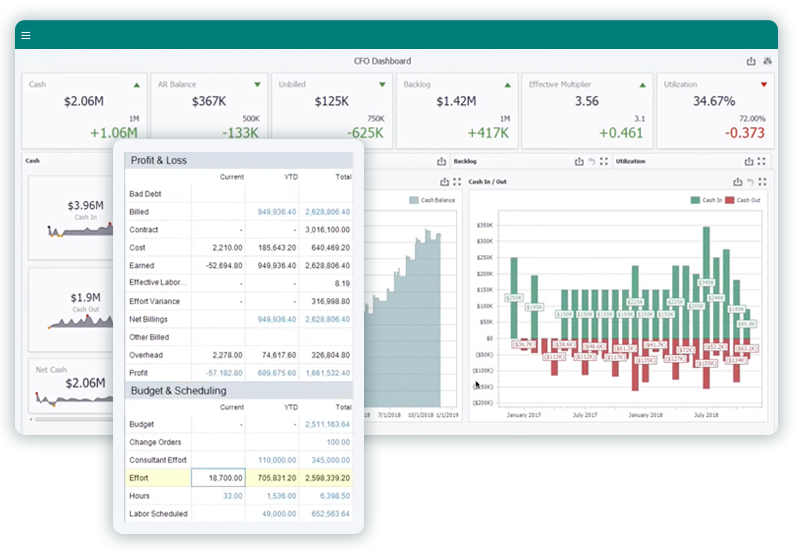Select the Bad Debt row label

[145, 194]
